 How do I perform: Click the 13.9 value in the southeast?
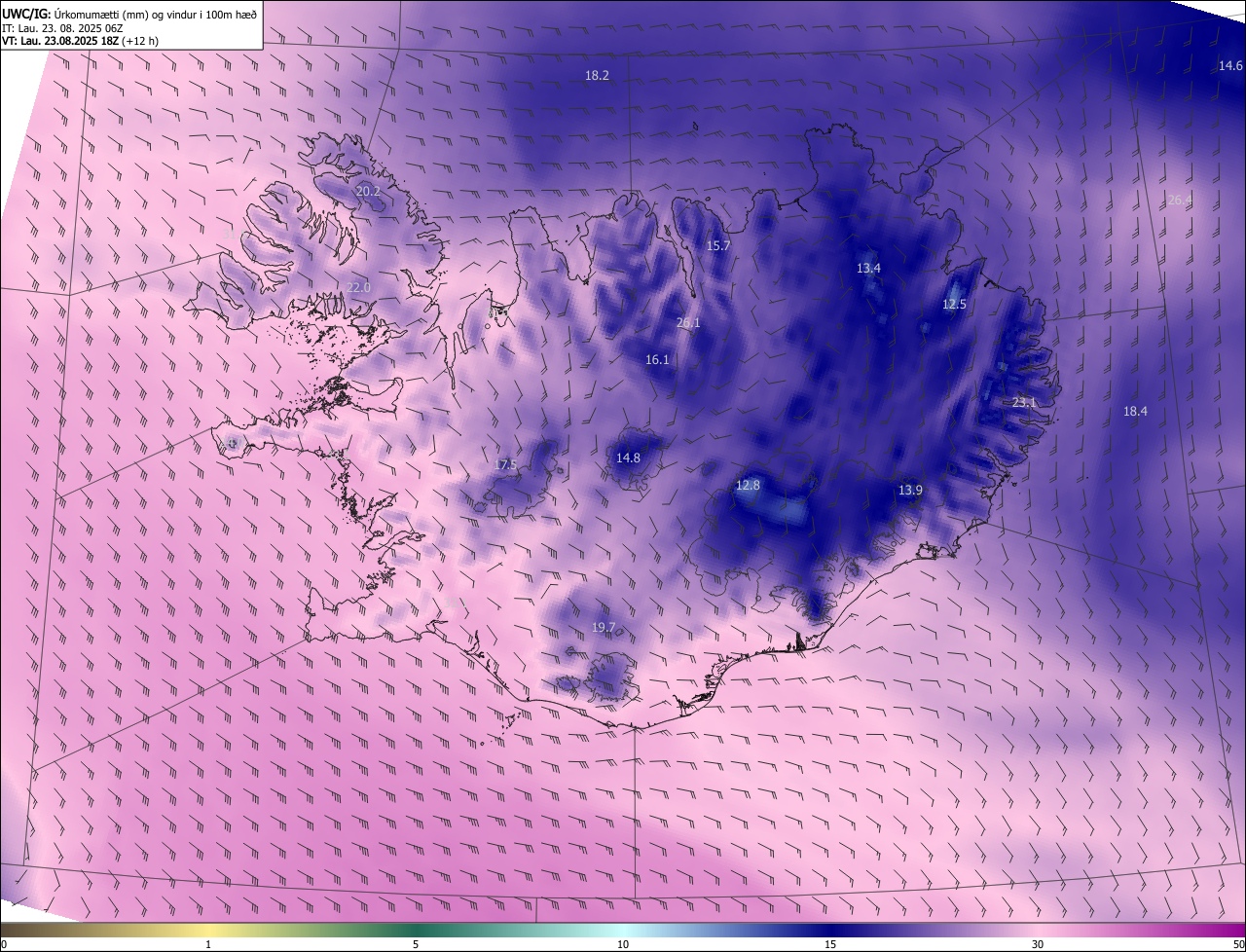pyautogui.click(x=910, y=490)
